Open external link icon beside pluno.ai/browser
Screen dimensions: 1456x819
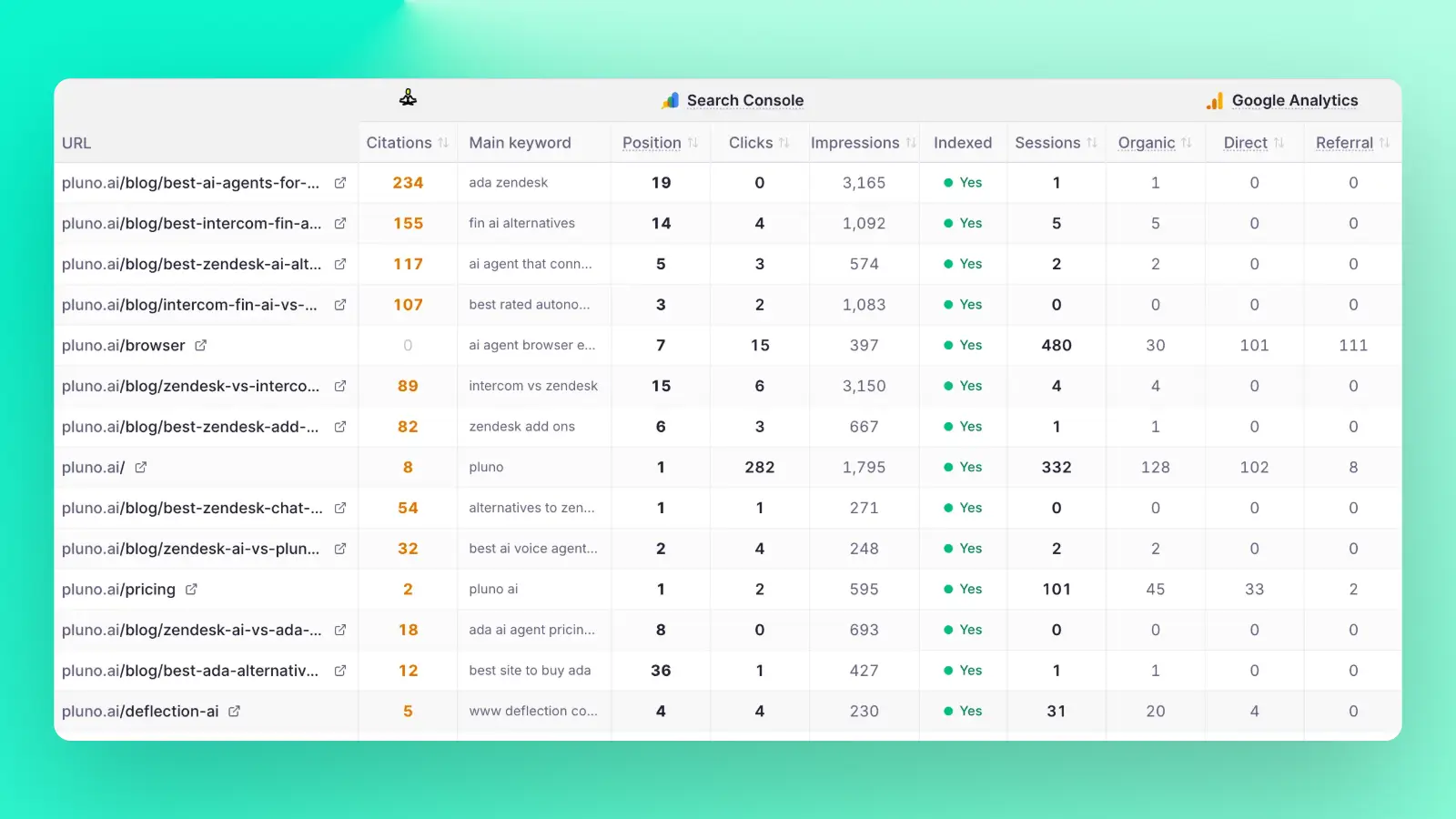click(x=201, y=345)
